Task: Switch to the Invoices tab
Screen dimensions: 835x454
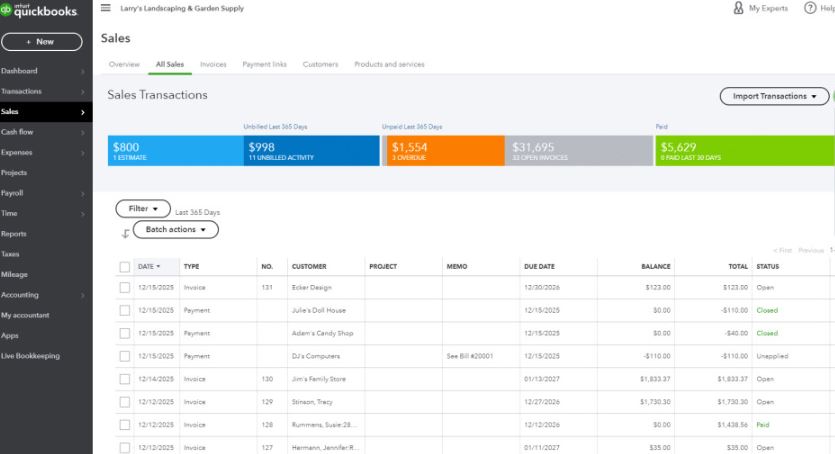Action: tap(213, 64)
